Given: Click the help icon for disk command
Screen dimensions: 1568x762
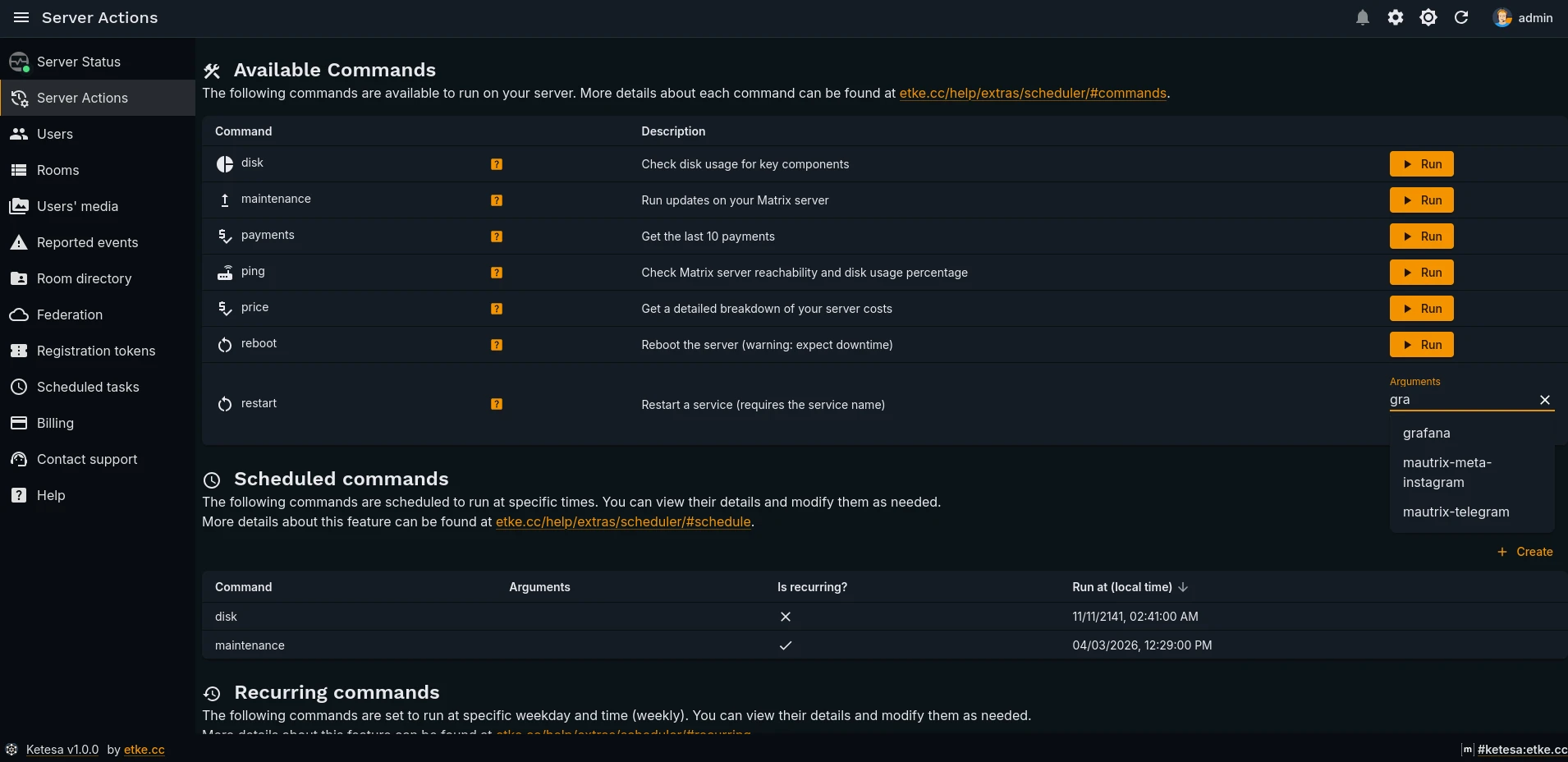Looking at the screenshot, I should point(497,164).
